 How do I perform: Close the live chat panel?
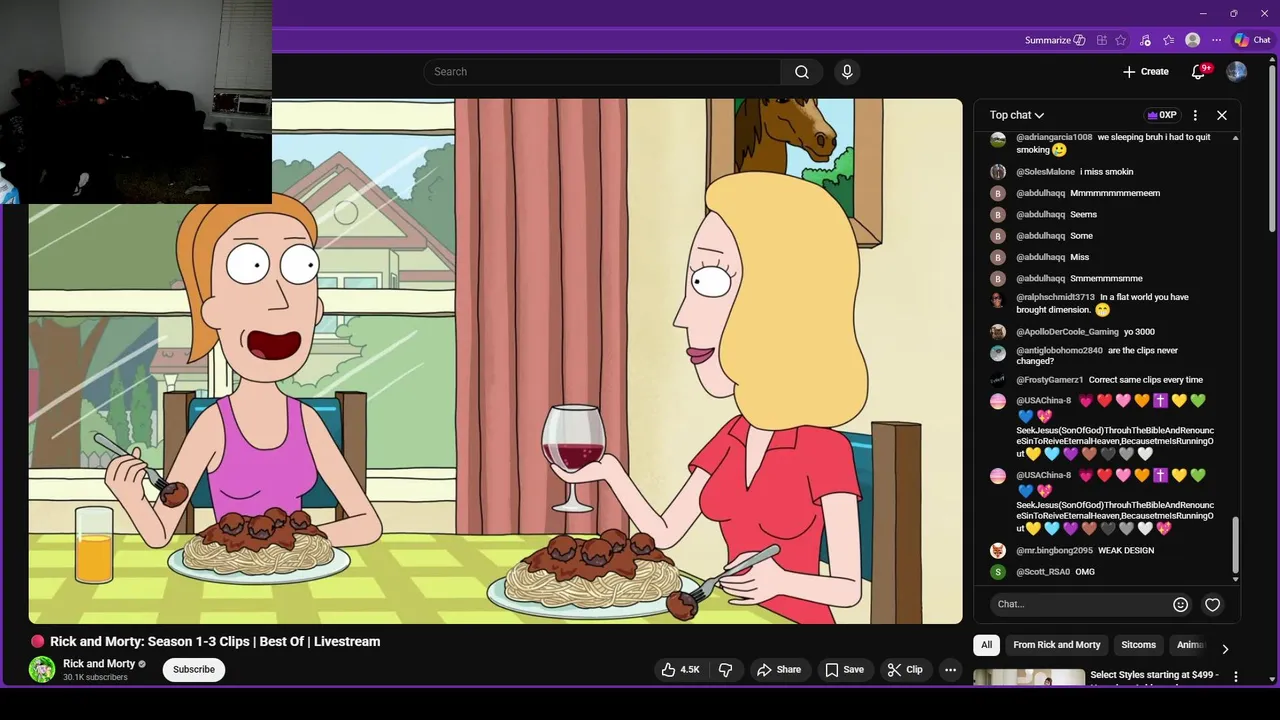[1222, 115]
